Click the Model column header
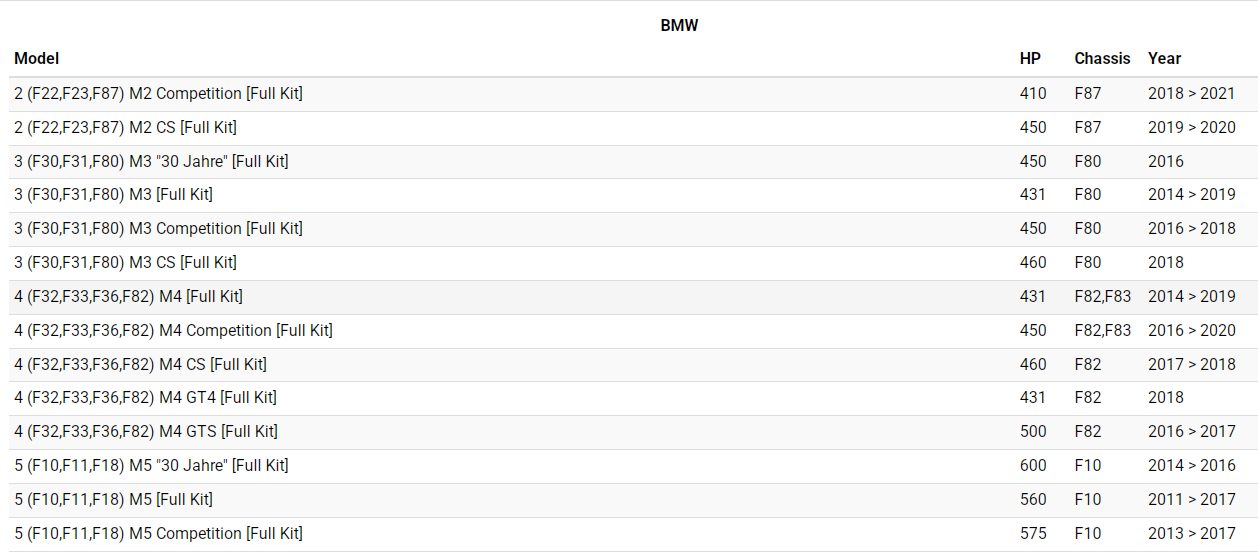 pyautogui.click(x=37, y=59)
